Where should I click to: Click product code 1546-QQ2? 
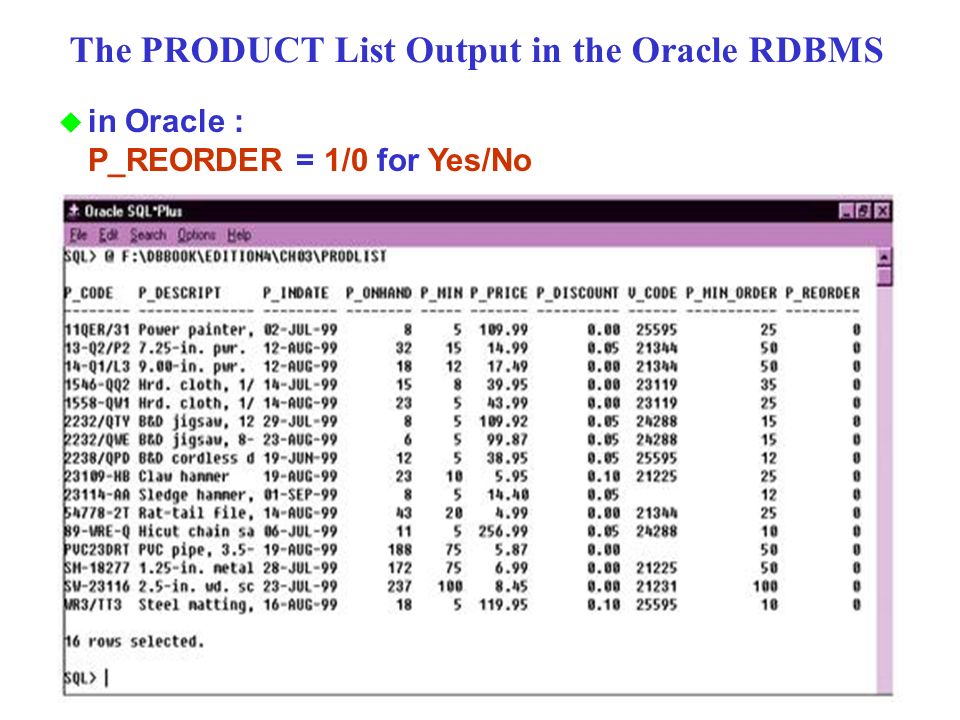97,385
